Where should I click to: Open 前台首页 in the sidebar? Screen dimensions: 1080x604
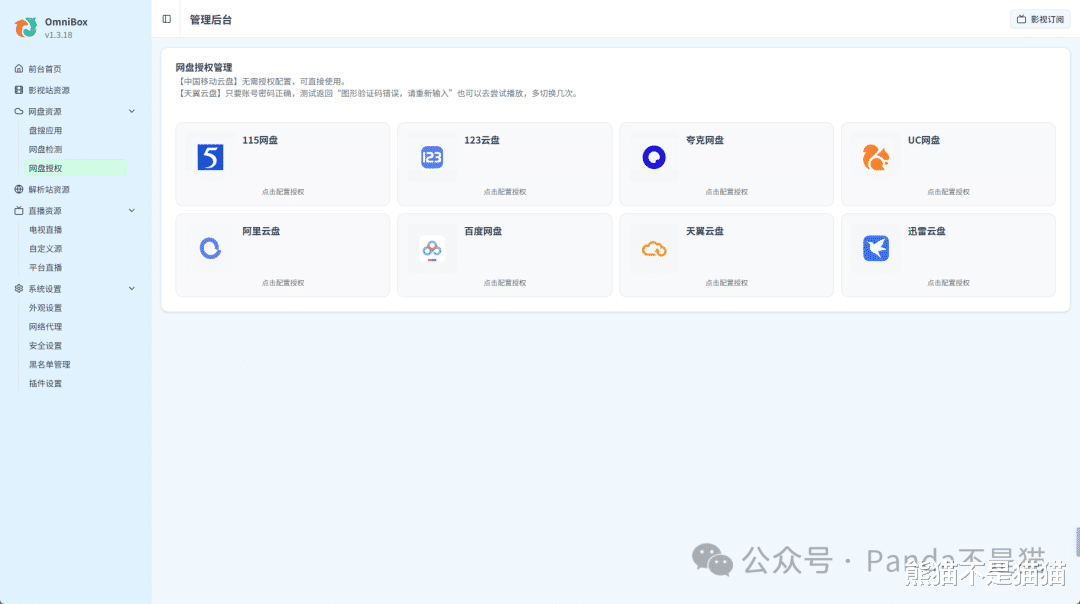tap(45, 69)
